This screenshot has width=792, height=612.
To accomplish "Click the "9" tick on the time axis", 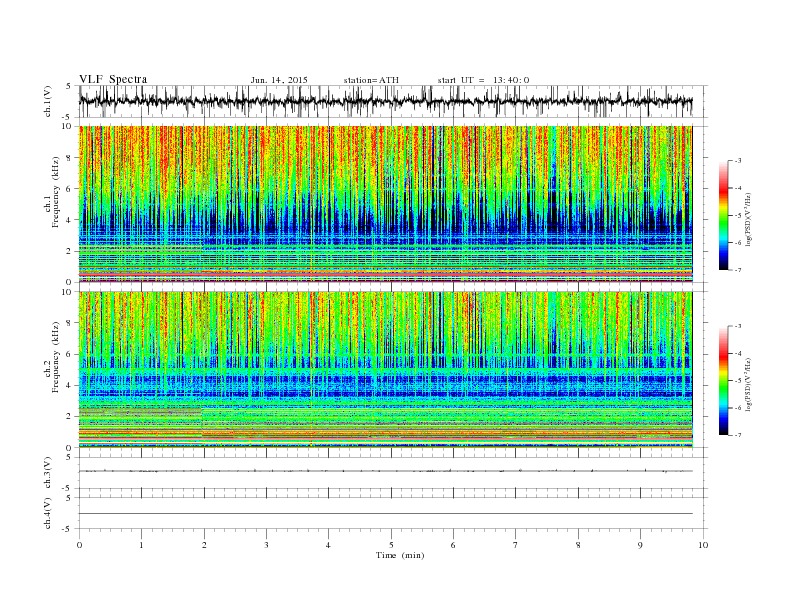I will click(640, 545).
